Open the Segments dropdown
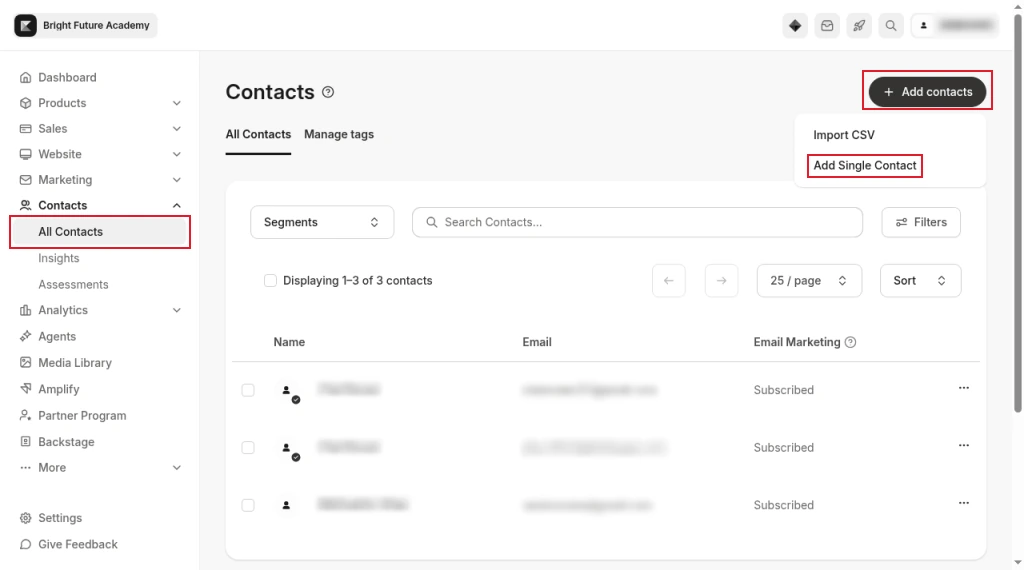This screenshot has height=570, width=1024. pos(322,222)
